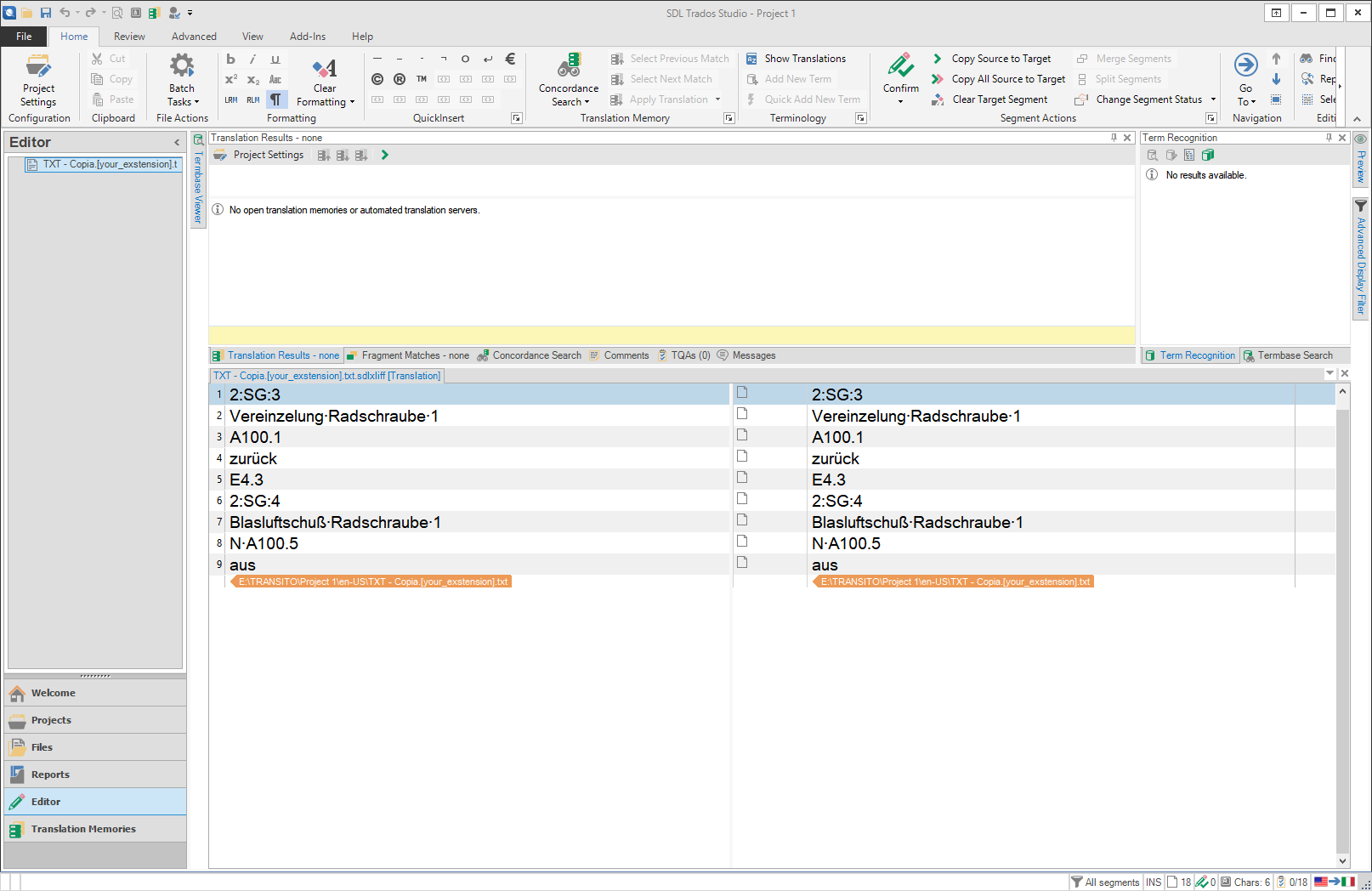
Task: Click scrollbar down arrow in editor
Action: [1342, 860]
